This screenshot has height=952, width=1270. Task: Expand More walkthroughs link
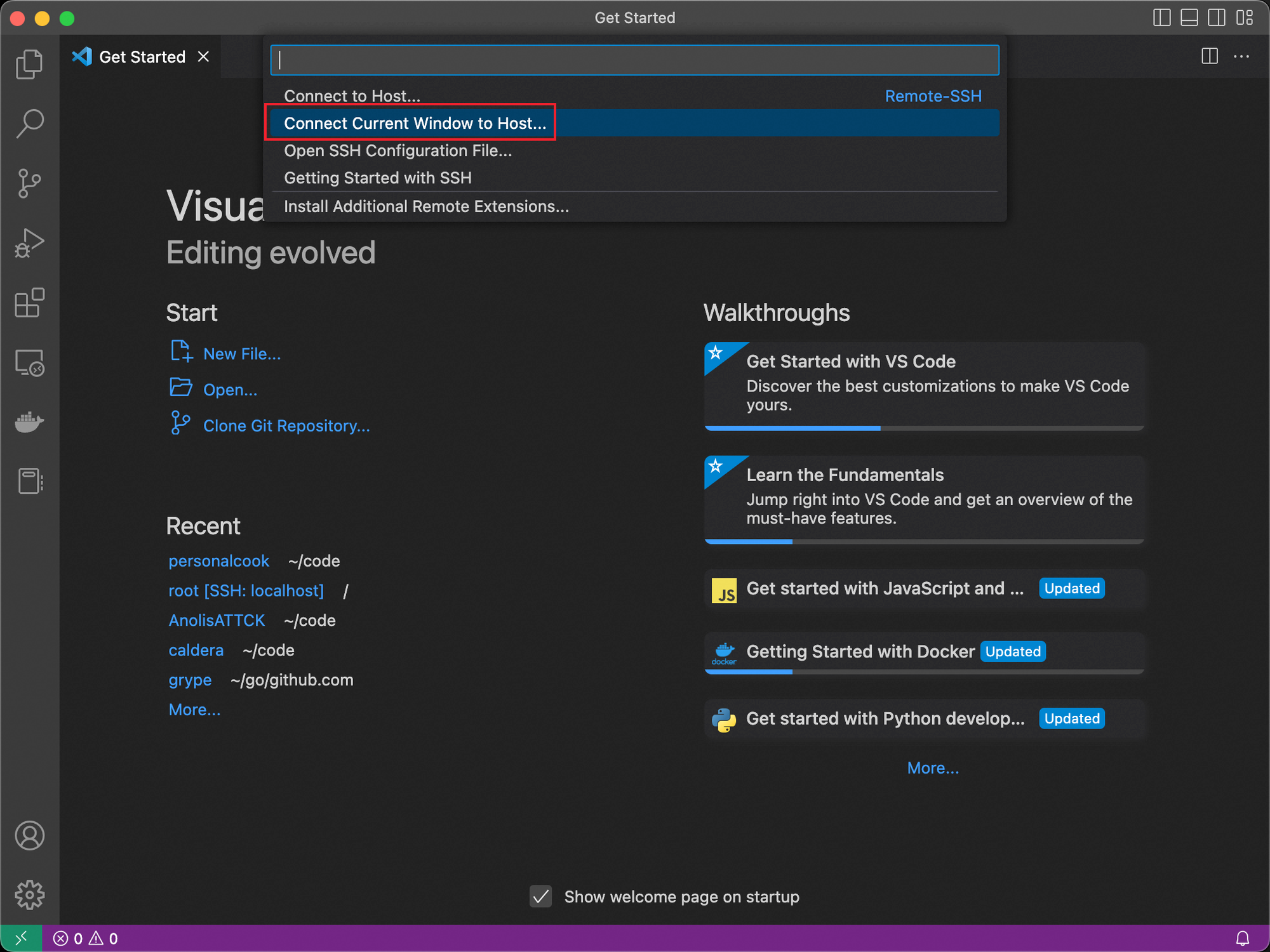(x=933, y=768)
